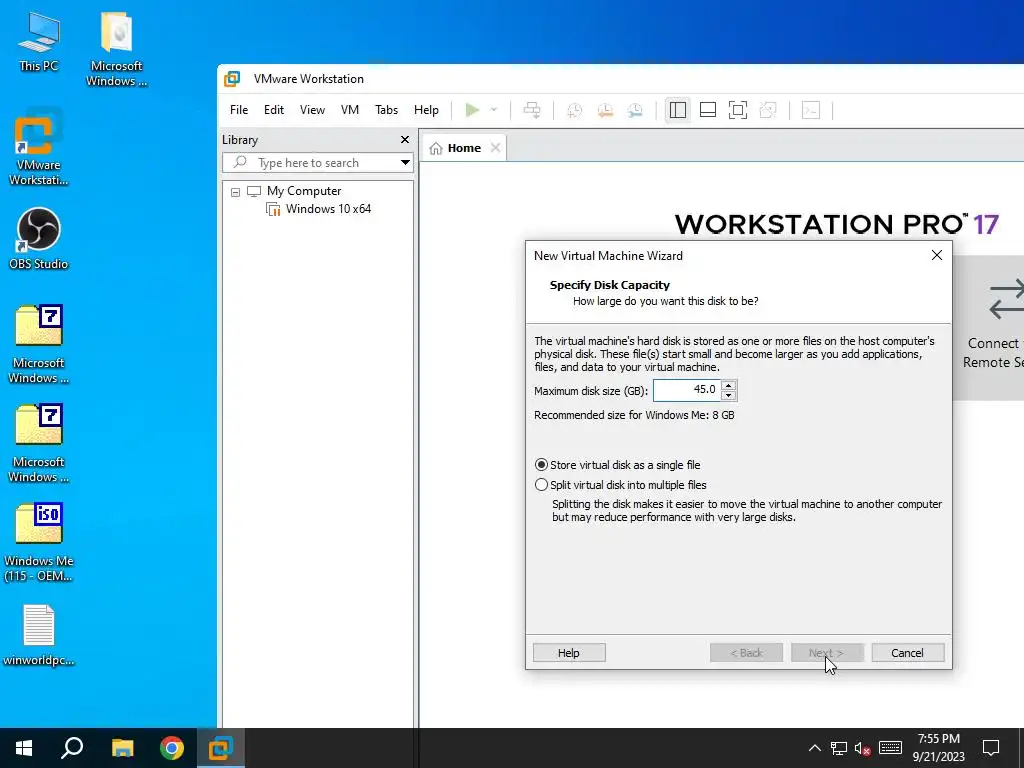The image size is (1024, 768).
Task: Open the Snapshot Manager icon
Action: click(635, 110)
